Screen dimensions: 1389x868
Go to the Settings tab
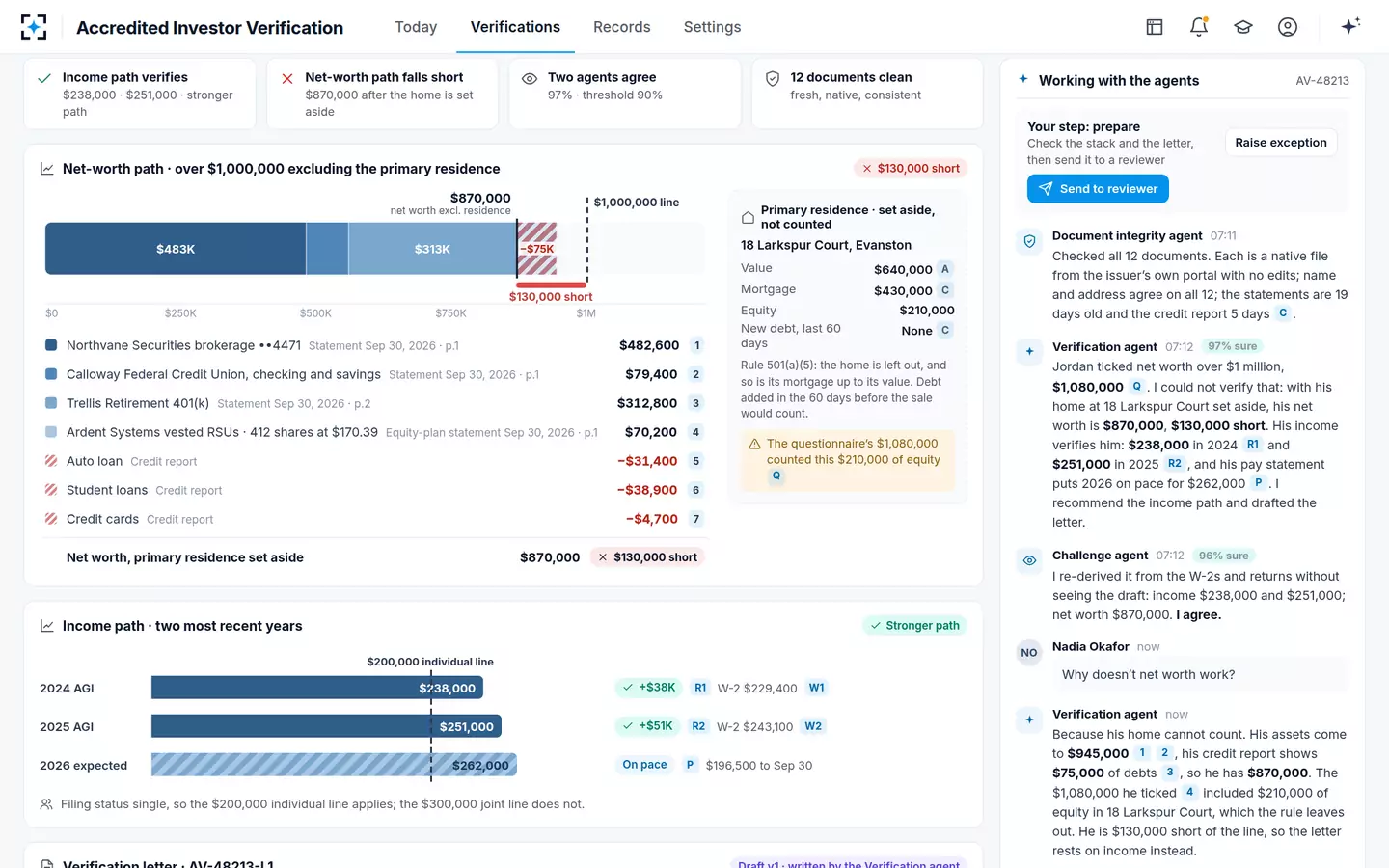(x=713, y=27)
